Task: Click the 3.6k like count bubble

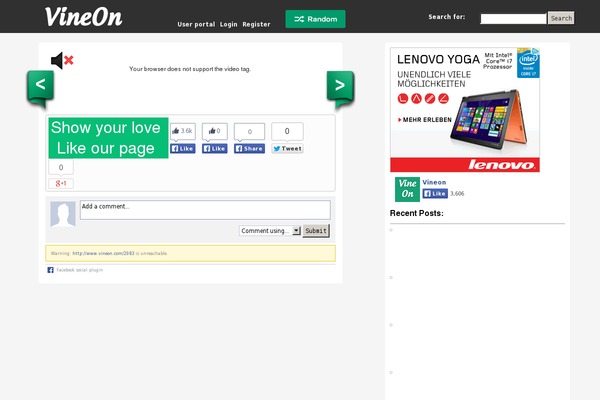Action: 183,131
